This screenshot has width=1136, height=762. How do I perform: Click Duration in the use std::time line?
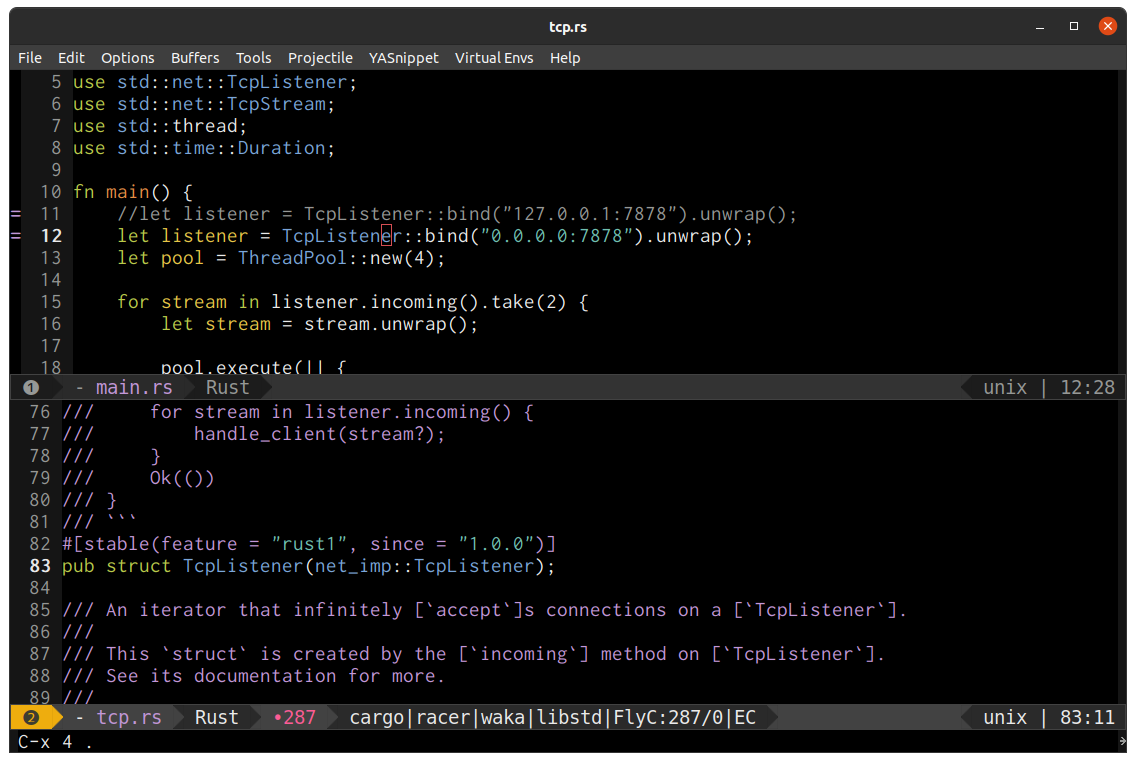click(x=282, y=148)
